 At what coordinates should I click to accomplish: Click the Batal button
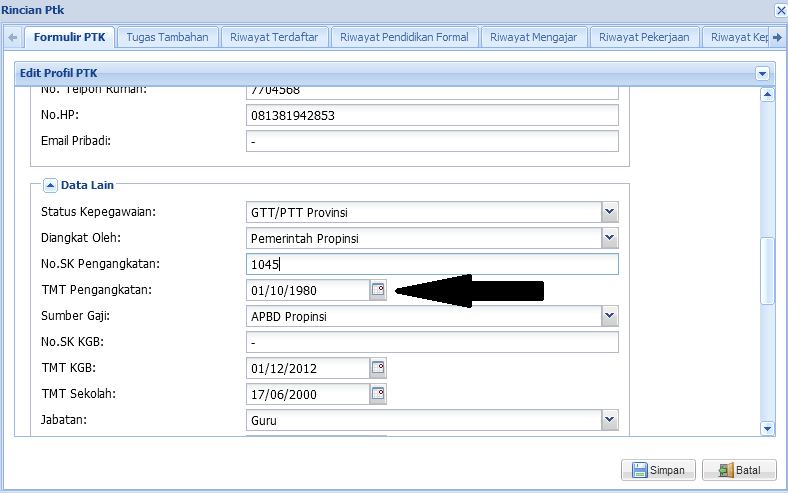[739, 470]
